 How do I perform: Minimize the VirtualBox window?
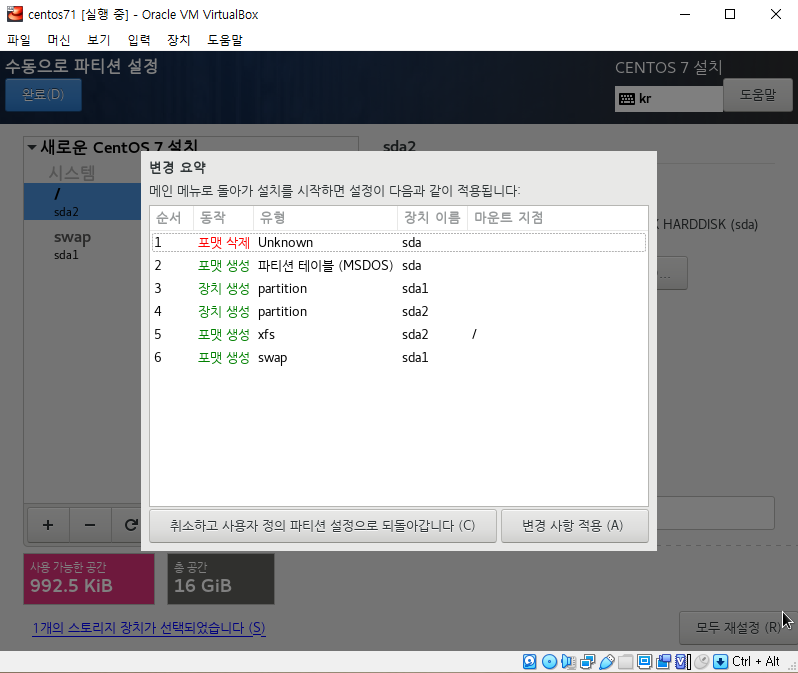685,14
